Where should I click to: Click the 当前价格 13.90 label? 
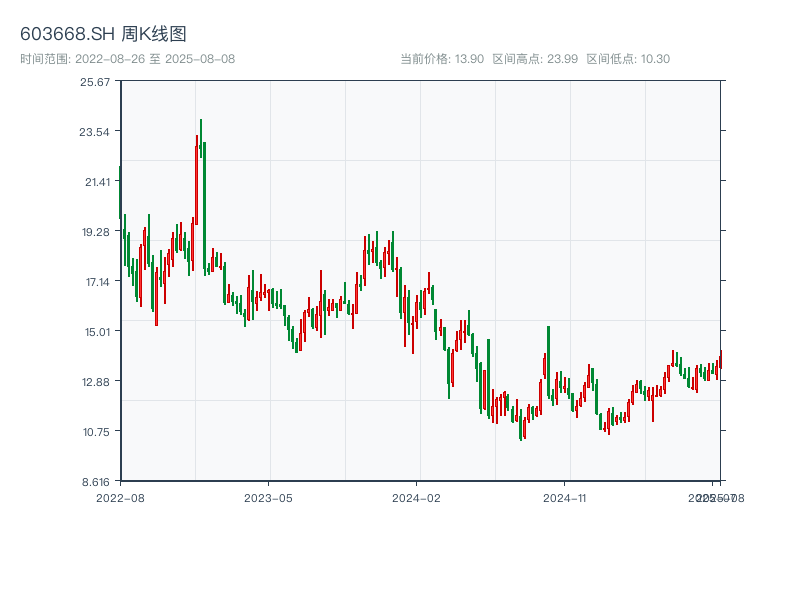(442, 59)
